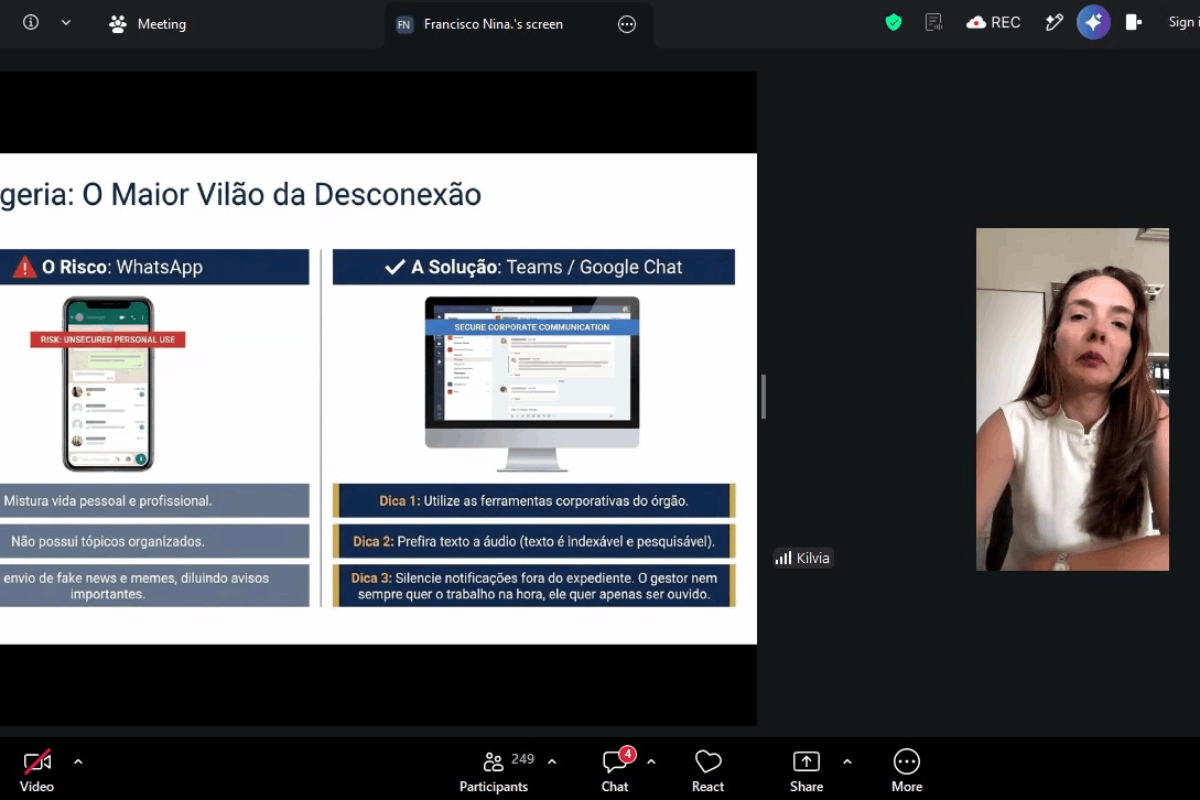Expand video options chevron beside Video

pos(78,762)
